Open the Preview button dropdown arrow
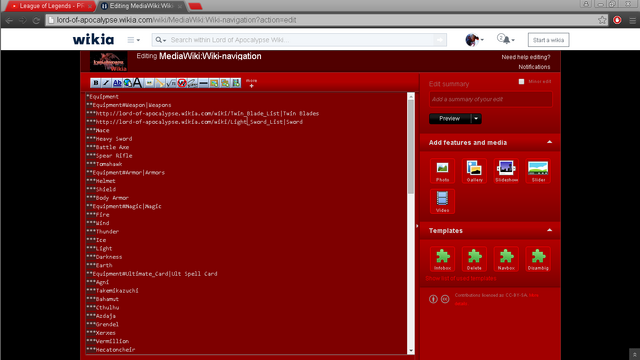 (476, 119)
